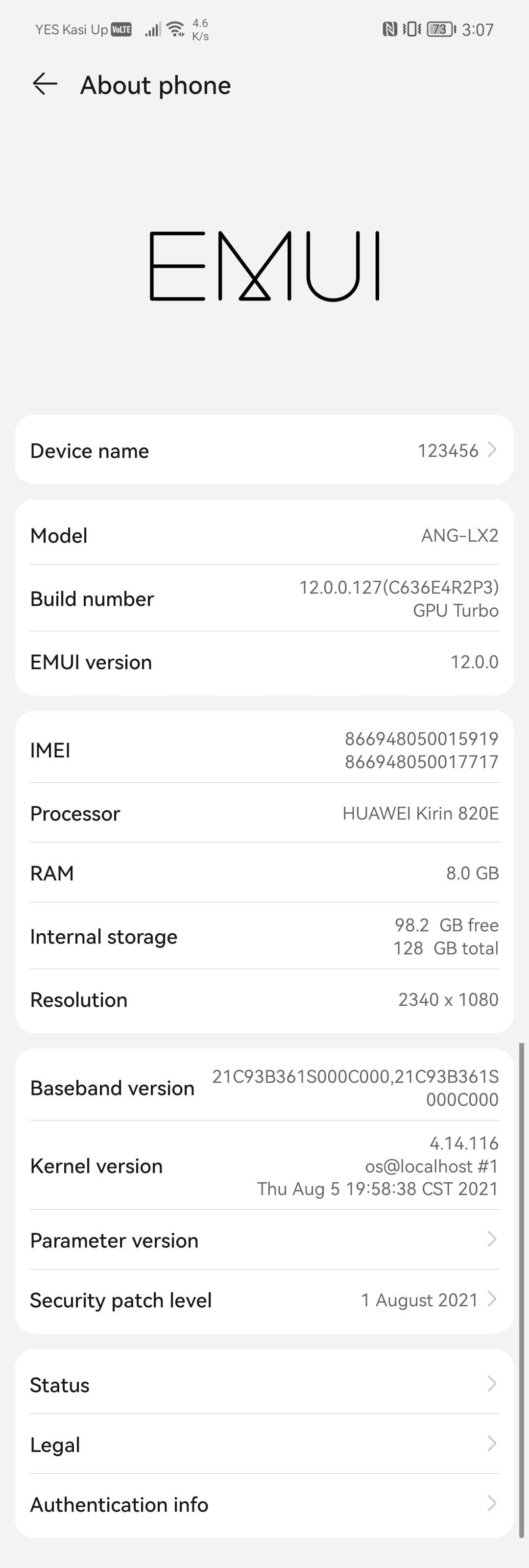Tap the Build number row
This screenshot has height=1568, width=529.
pyautogui.click(x=264, y=598)
